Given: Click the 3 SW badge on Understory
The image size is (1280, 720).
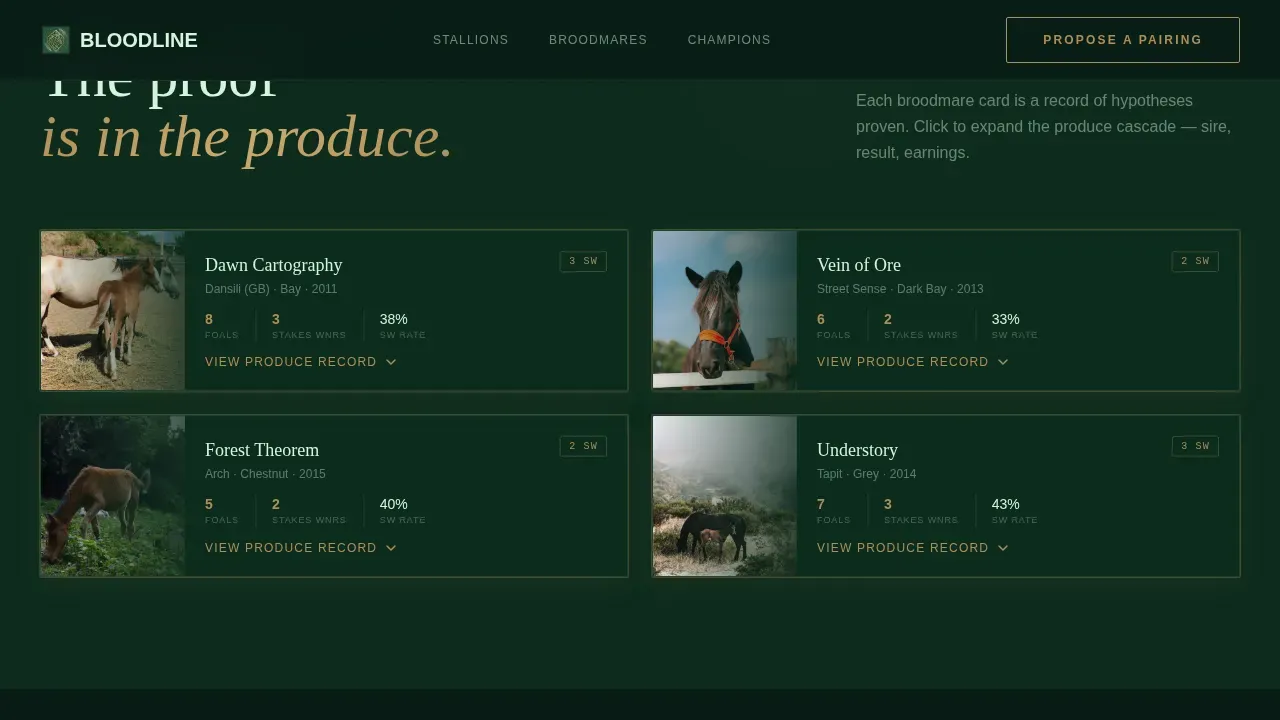Looking at the screenshot, I should [x=1195, y=446].
